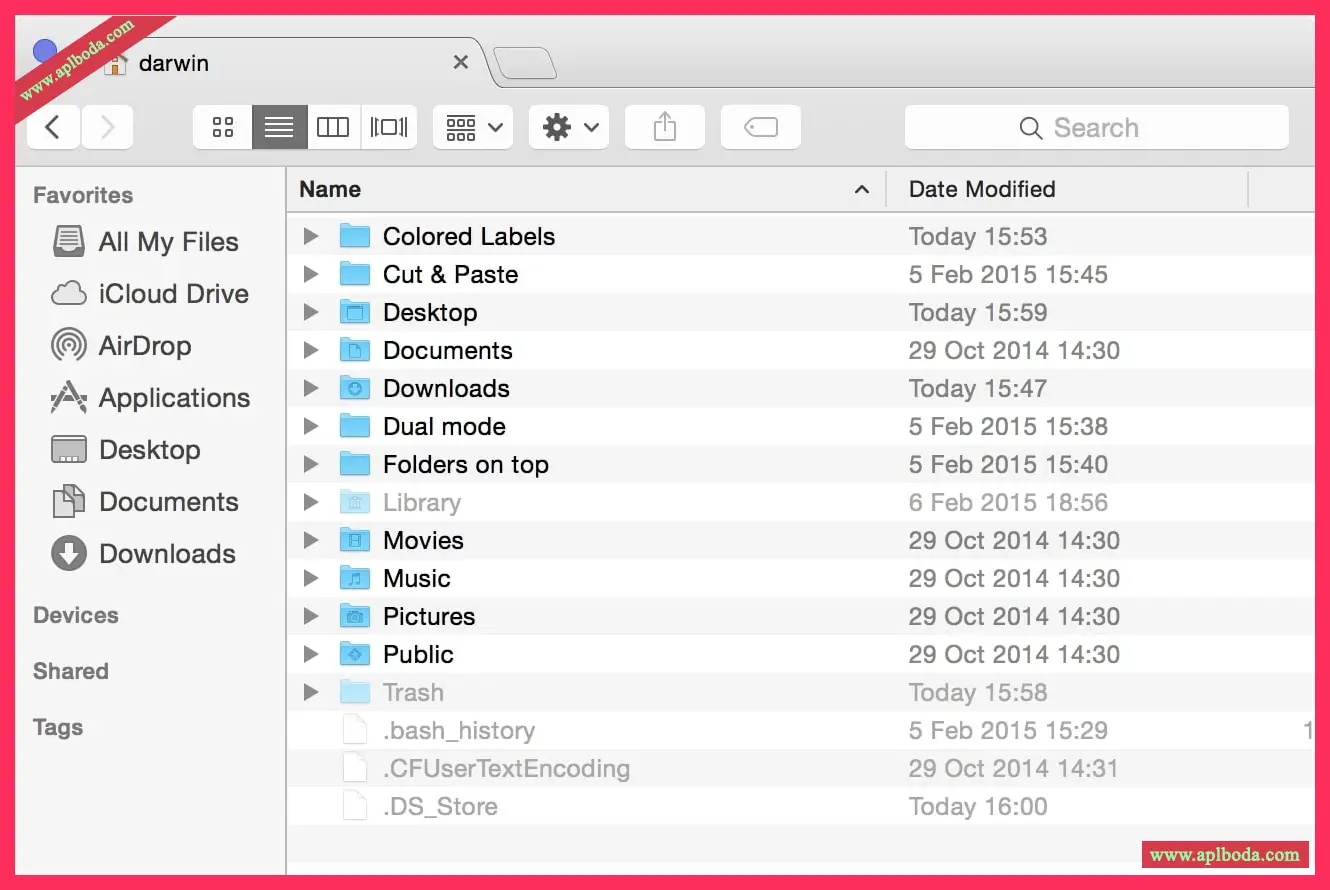The height and width of the screenshot is (890, 1330).
Task: Switch to column view mode
Action: pyautogui.click(x=333, y=127)
